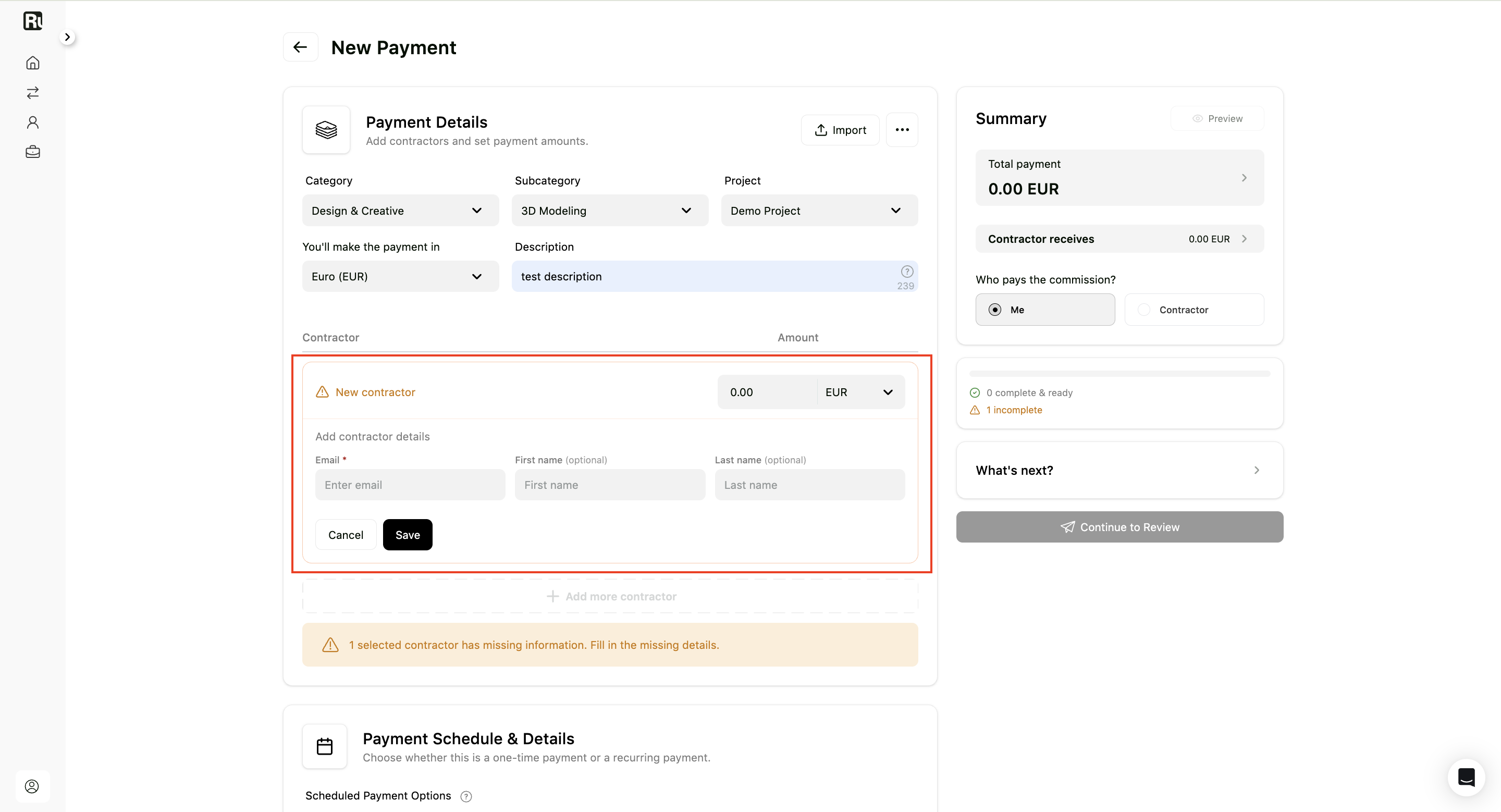Expand sidebar with the chevron toggle
Screen dimensions: 1501x812
68,38
